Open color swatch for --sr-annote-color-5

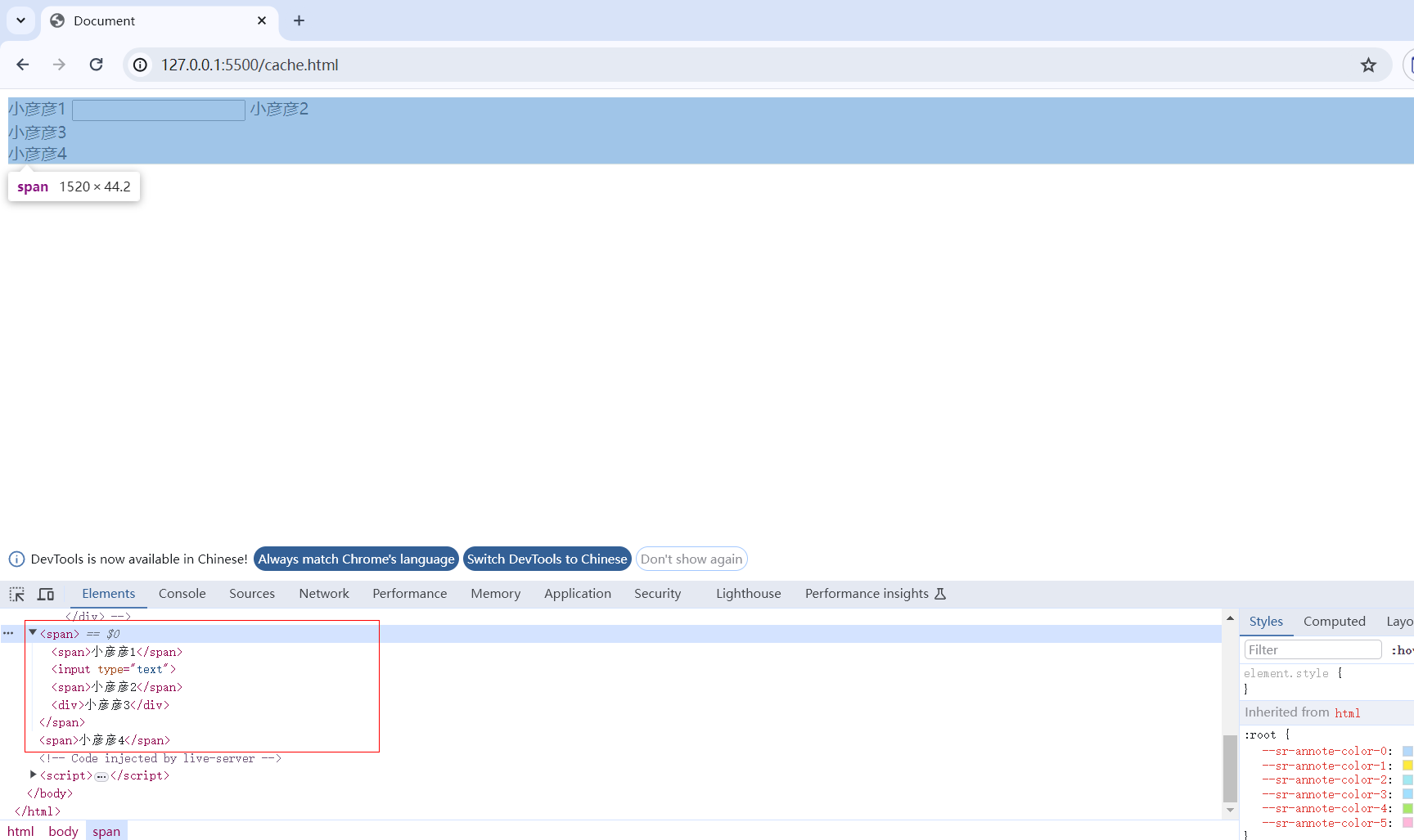pyautogui.click(x=1407, y=823)
